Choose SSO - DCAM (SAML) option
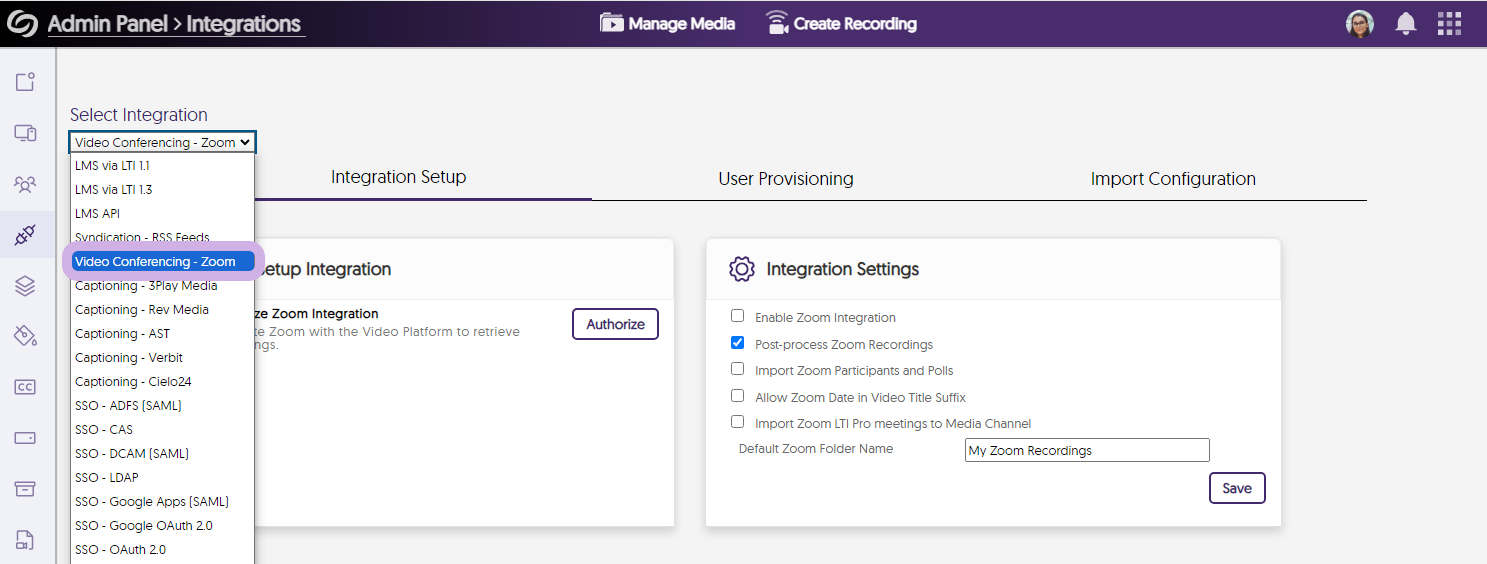This screenshot has height=564, width=1487. tap(162, 453)
